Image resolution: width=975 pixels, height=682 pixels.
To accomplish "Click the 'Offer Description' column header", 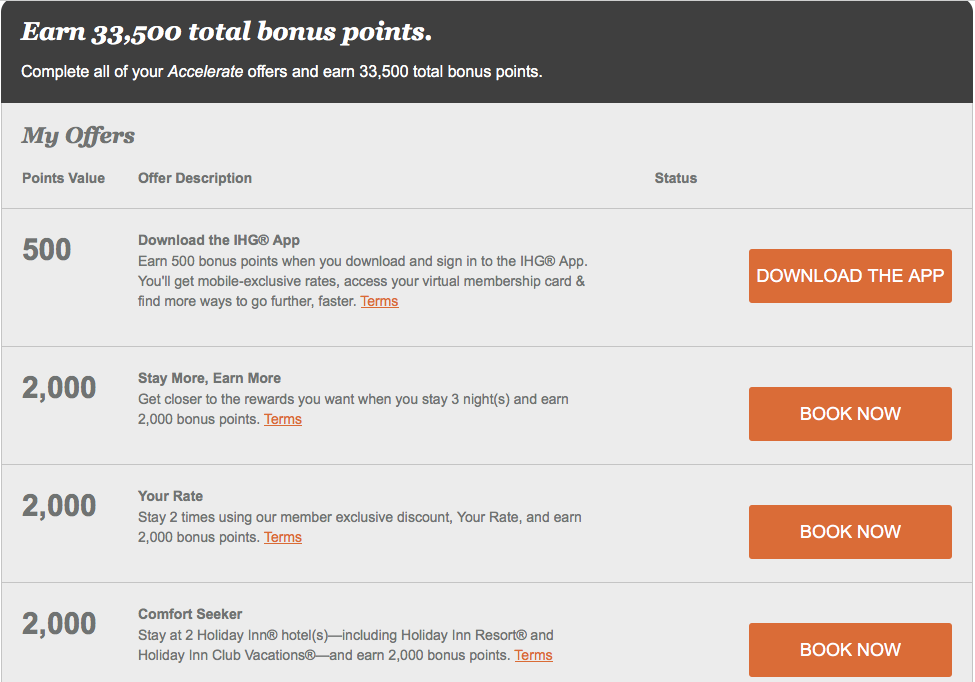I will pos(195,178).
